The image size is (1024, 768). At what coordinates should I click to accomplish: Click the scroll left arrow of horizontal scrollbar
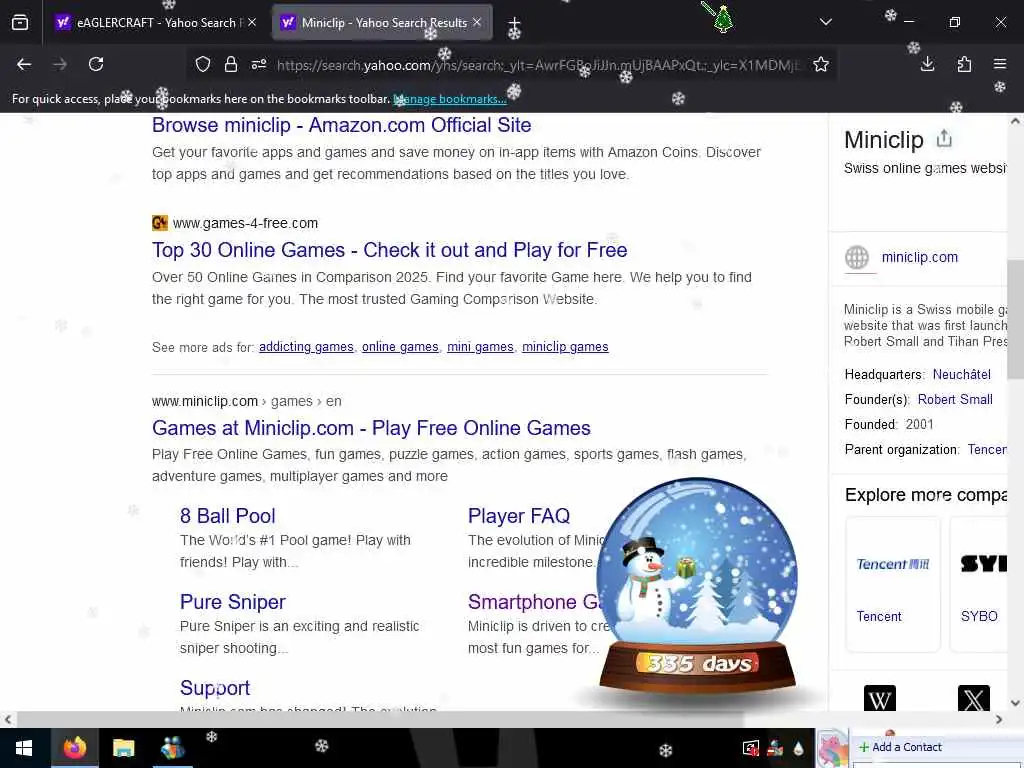click(x=7, y=719)
